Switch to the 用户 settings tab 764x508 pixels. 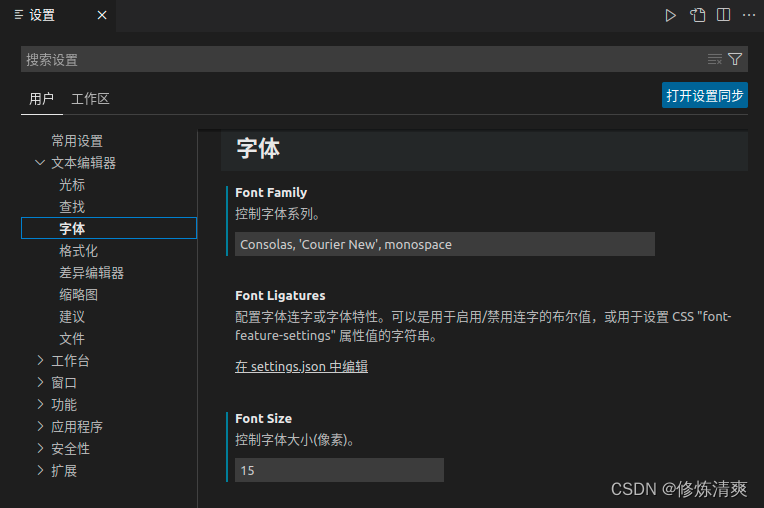[41, 99]
